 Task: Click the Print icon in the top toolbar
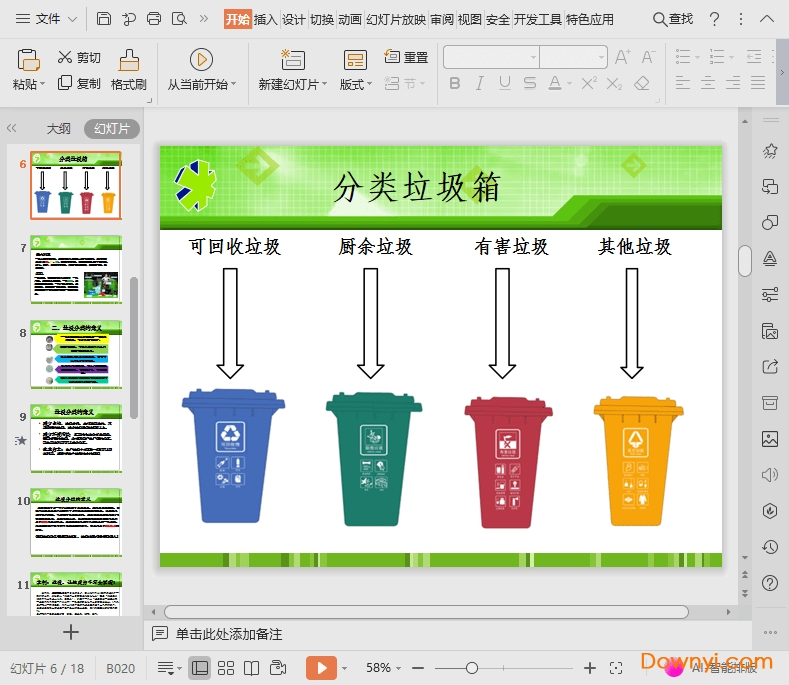pyautogui.click(x=154, y=19)
